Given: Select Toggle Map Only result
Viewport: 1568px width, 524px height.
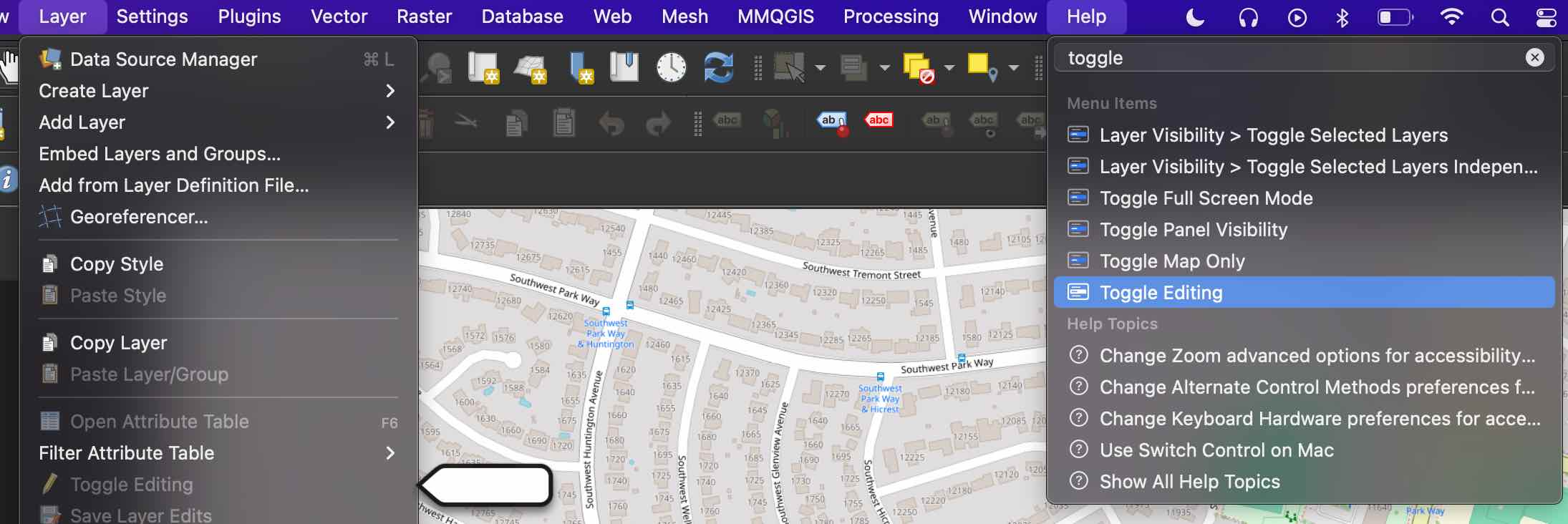Looking at the screenshot, I should pos(1171,261).
